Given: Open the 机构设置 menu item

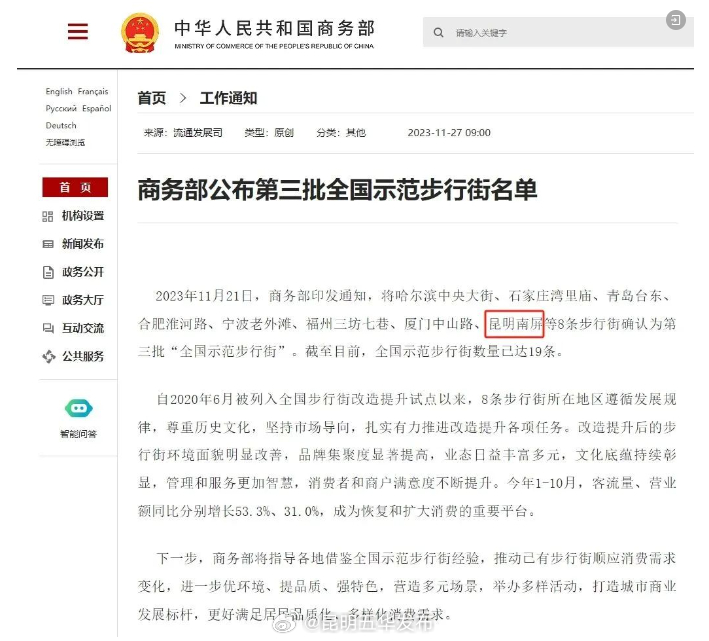Looking at the screenshot, I should click(x=83, y=216).
